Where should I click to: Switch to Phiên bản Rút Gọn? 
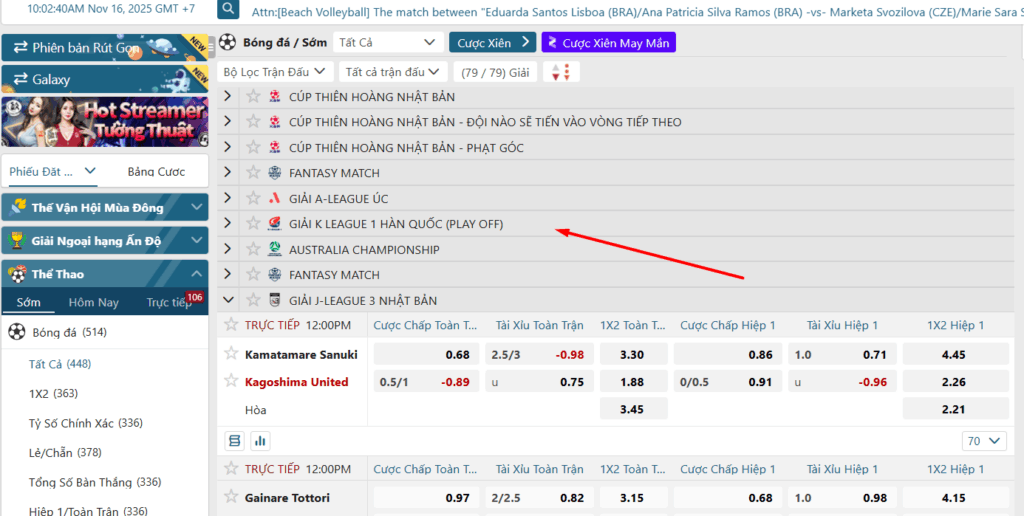104,48
